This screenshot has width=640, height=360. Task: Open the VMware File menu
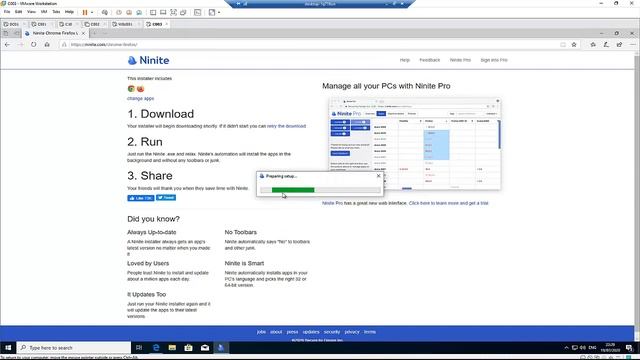pos(7,12)
